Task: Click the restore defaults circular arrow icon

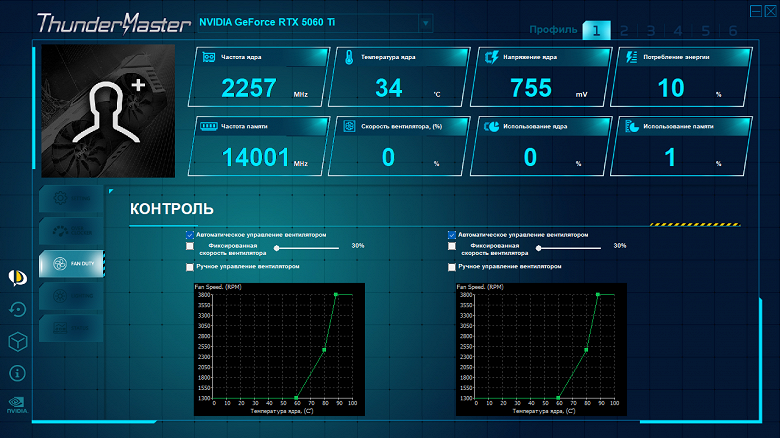Action: point(17,310)
